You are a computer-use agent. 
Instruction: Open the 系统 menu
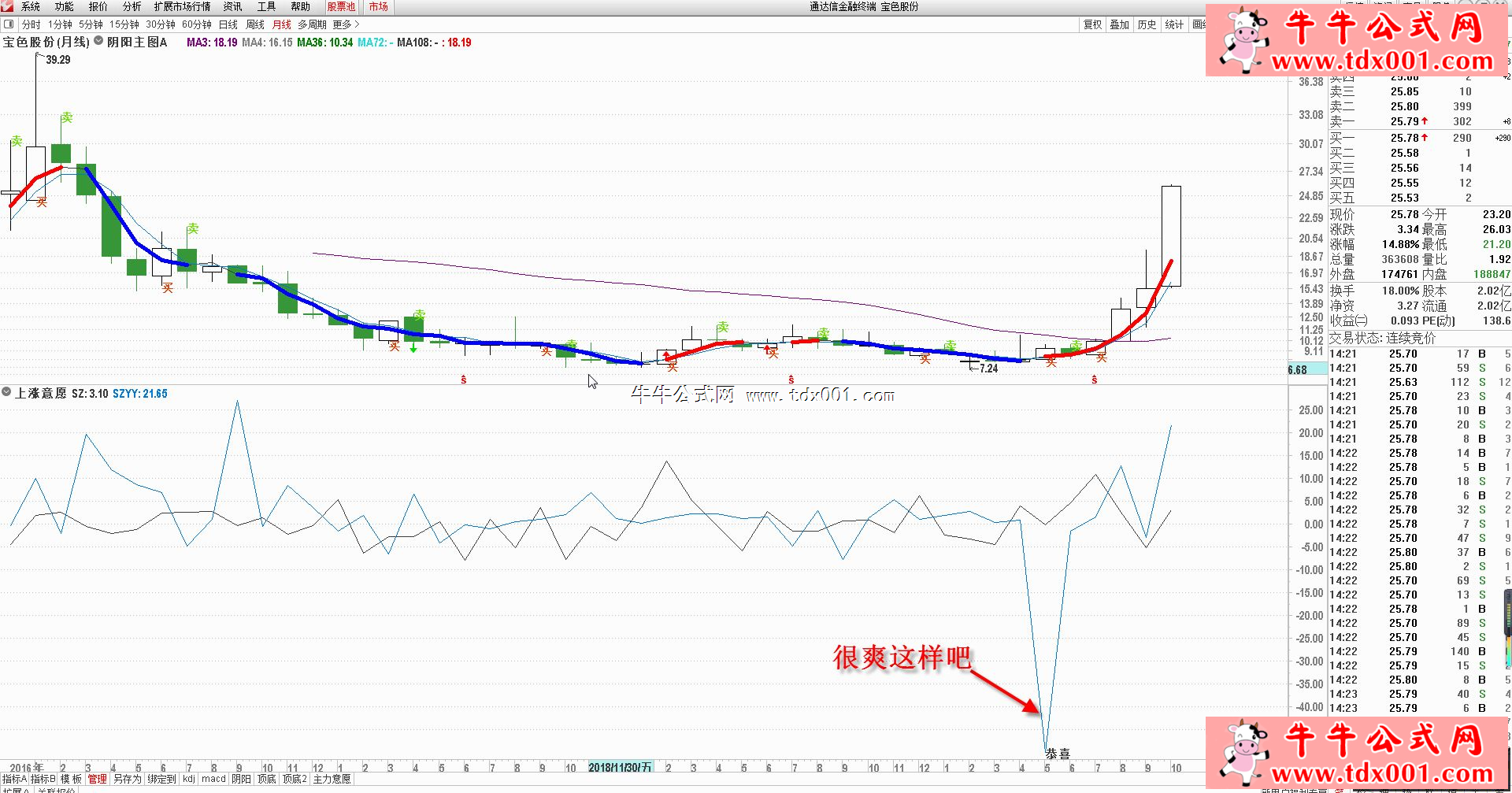click(x=31, y=6)
